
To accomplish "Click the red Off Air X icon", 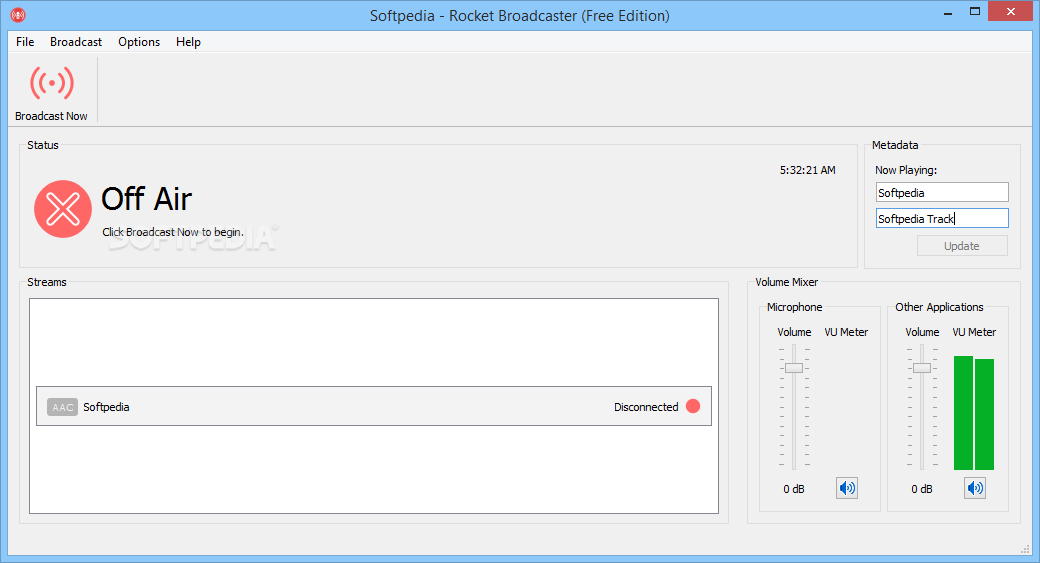I will (x=63, y=209).
